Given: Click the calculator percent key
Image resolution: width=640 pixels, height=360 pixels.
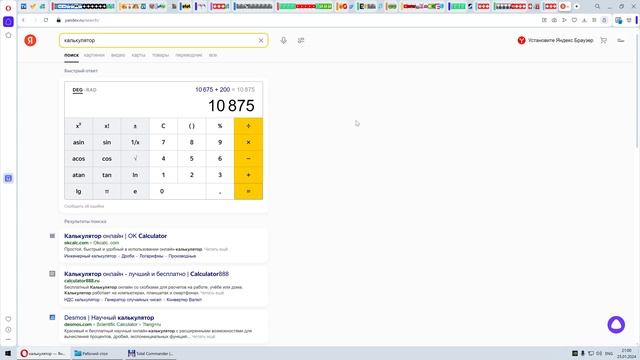Looking at the screenshot, I should [220, 126].
